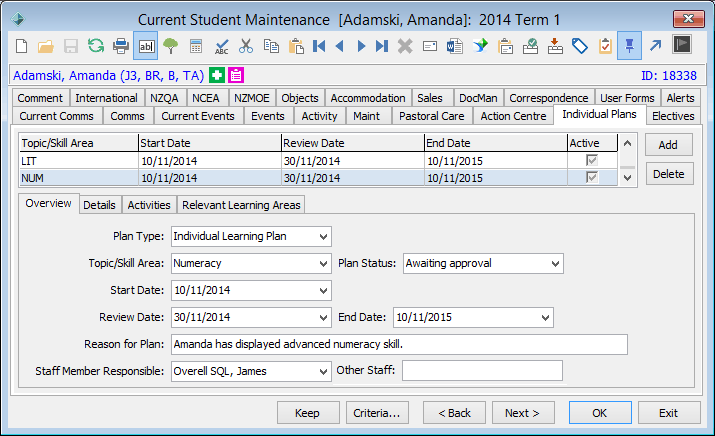Screen dimensions: 715x436
Task: Open the Correspondence tab
Action: [x=549, y=98]
